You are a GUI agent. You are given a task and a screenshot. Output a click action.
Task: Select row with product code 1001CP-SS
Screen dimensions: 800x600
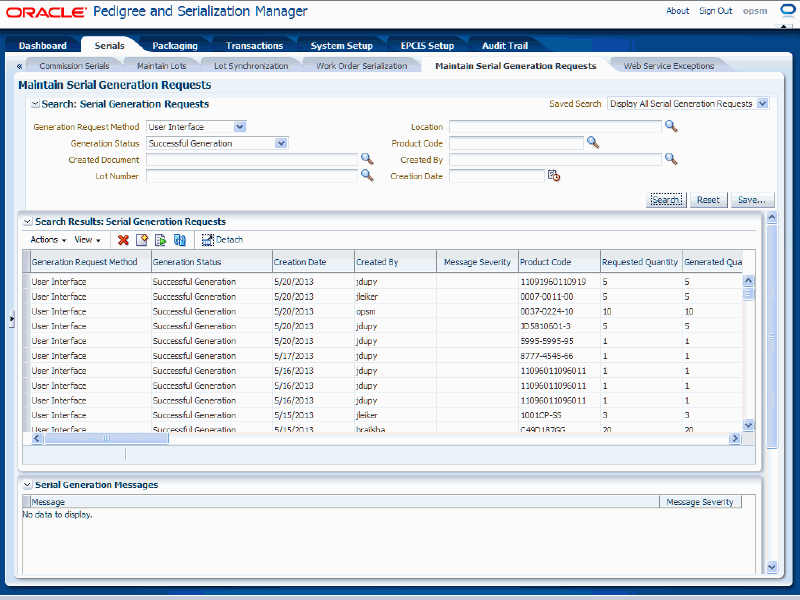tap(383, 415)
